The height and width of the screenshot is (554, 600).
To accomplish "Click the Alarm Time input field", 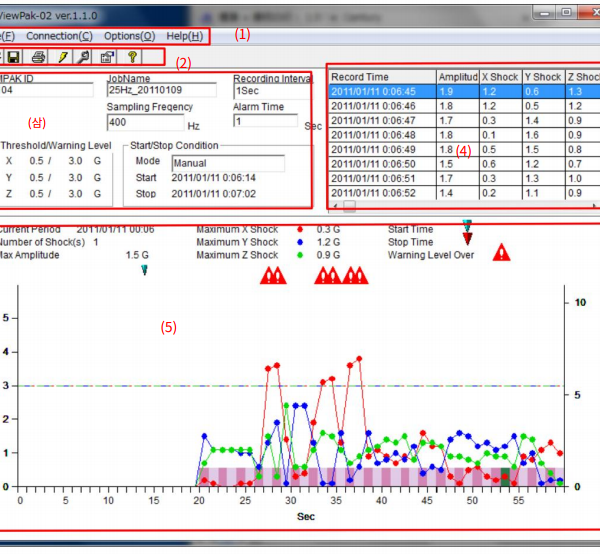I will click(x=265, y=121).
